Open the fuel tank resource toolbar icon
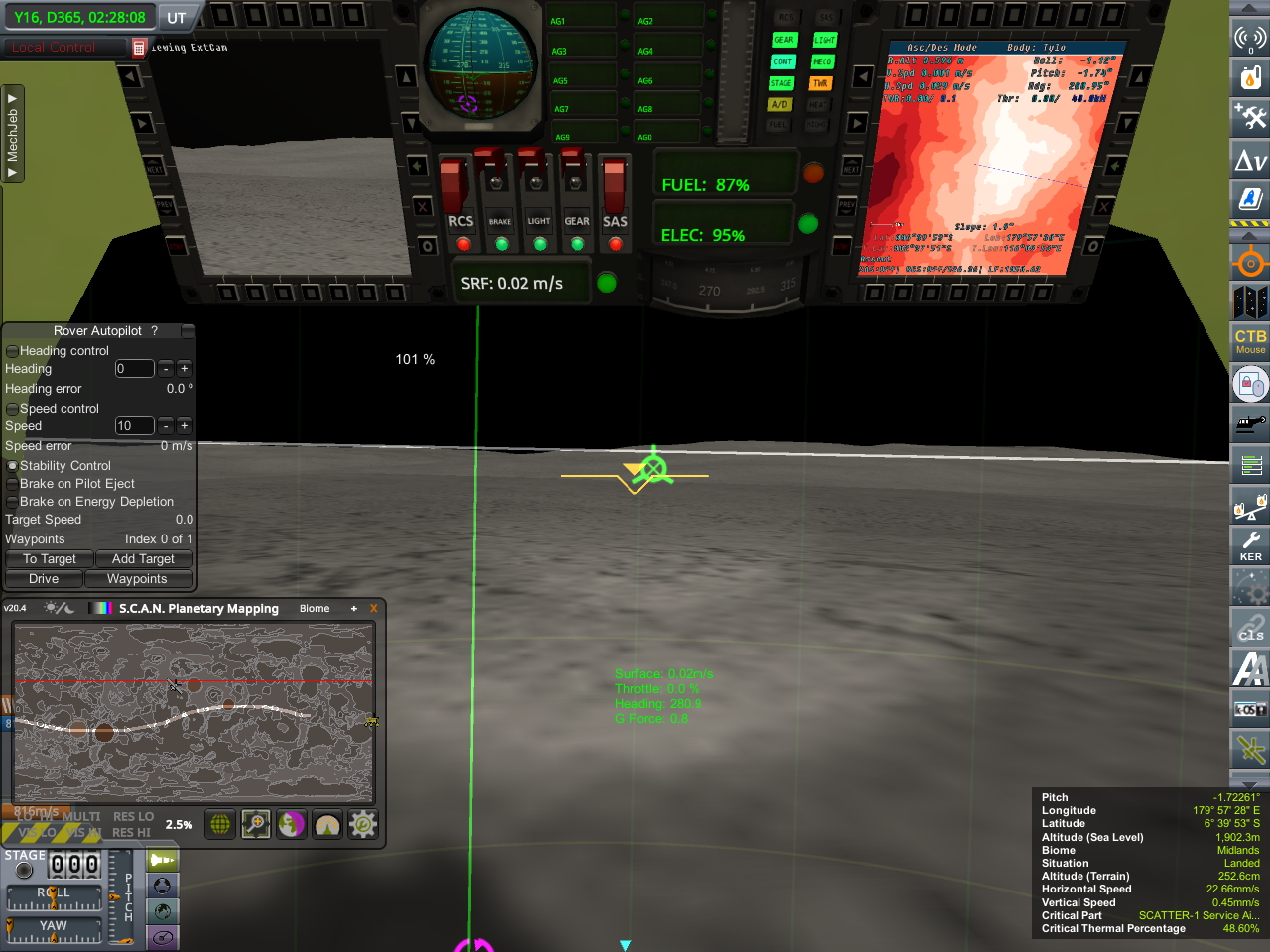The width and height of the screenshot is (1270, 952). (1250, 76)
